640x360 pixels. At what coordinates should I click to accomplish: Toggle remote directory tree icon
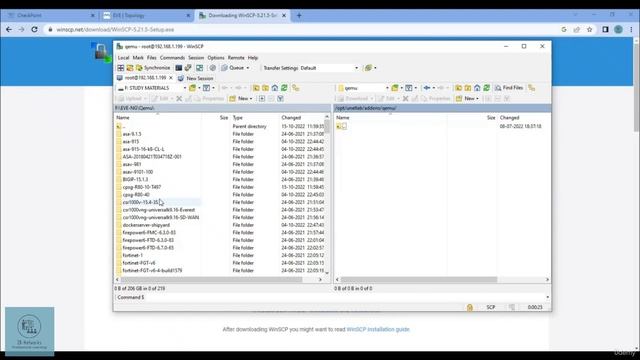[531, 88]
